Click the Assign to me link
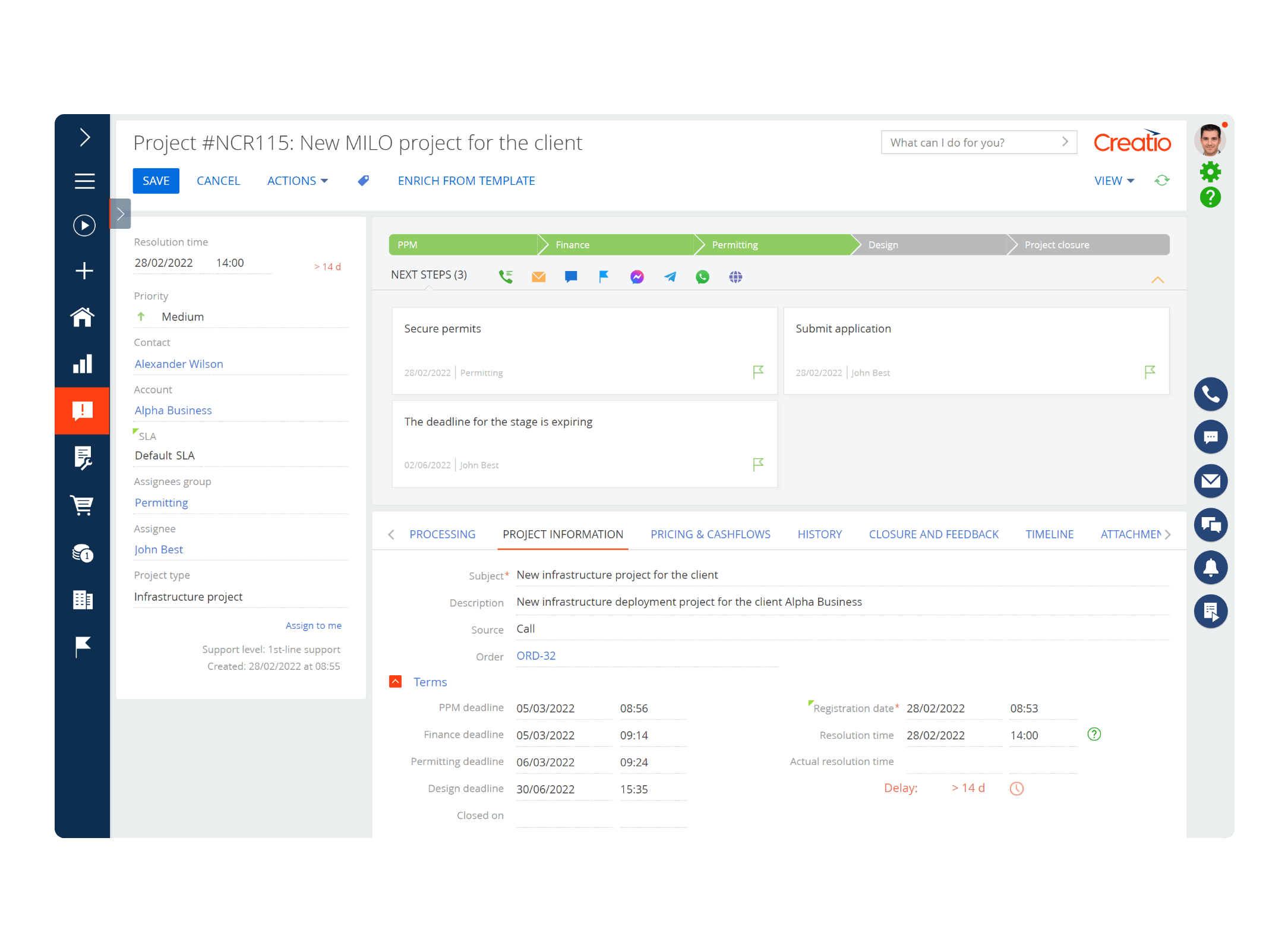Viewport: 1288px width, 951px height. click(313, 625)
